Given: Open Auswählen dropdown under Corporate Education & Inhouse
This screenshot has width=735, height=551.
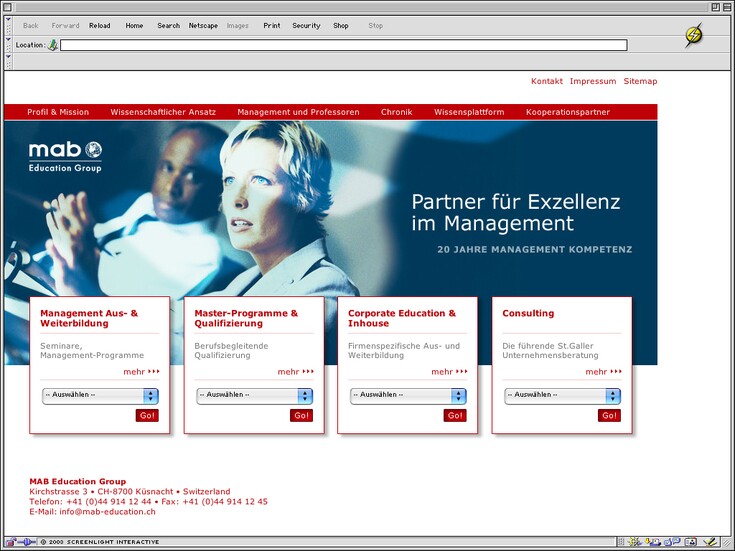Looking at the screenshot, I should tap(408, 396).
